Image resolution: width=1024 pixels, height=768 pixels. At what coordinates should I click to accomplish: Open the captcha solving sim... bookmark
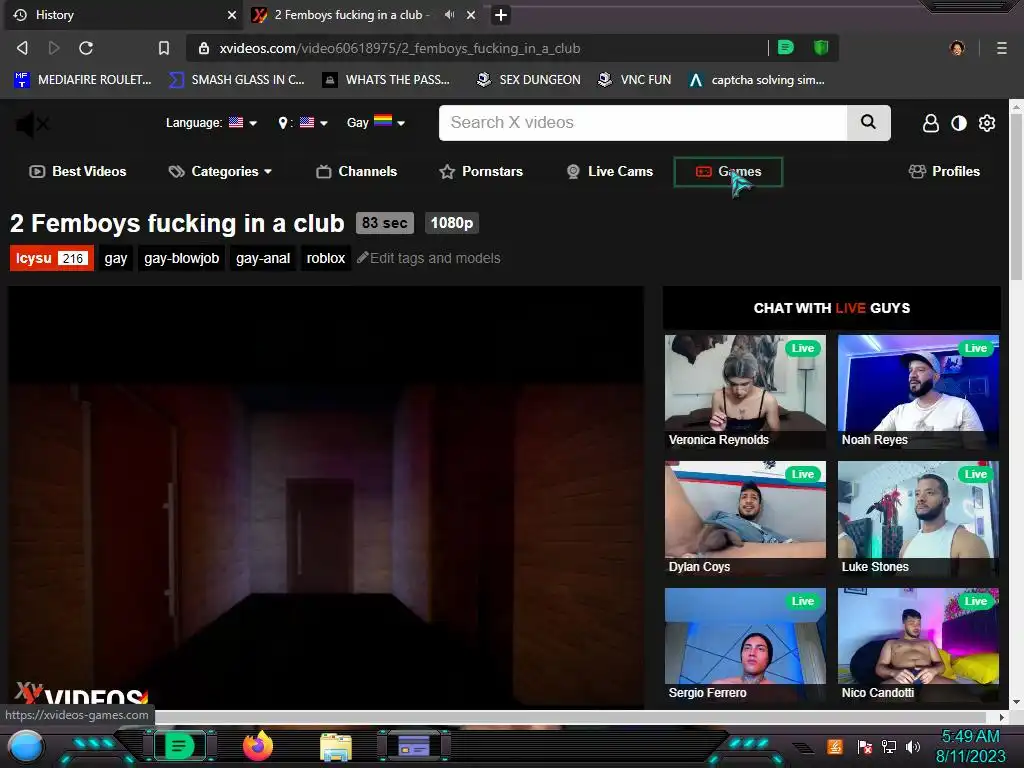pyautogui.click(x=757, y=80)
